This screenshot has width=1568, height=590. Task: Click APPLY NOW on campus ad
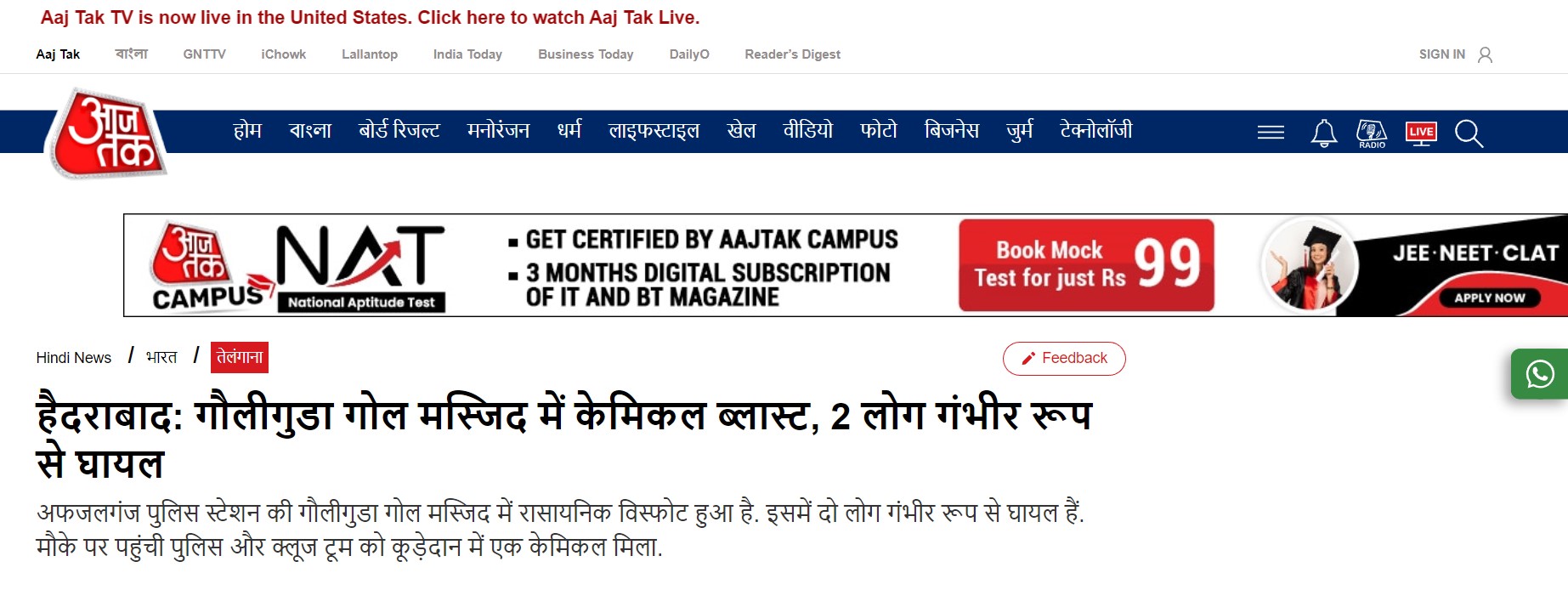1490,298
